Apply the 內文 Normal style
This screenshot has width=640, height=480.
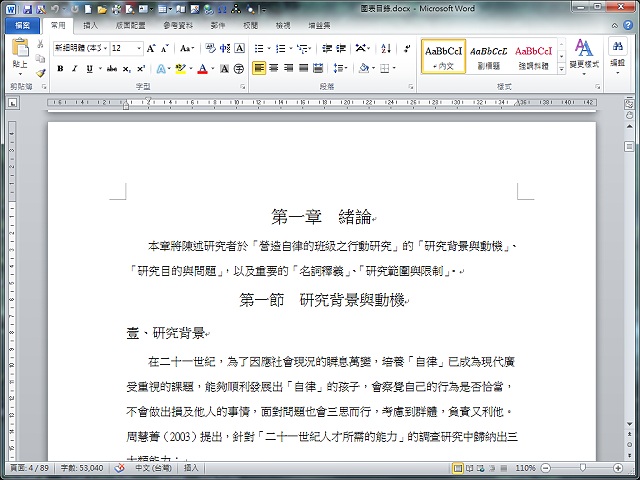point(443,56)
